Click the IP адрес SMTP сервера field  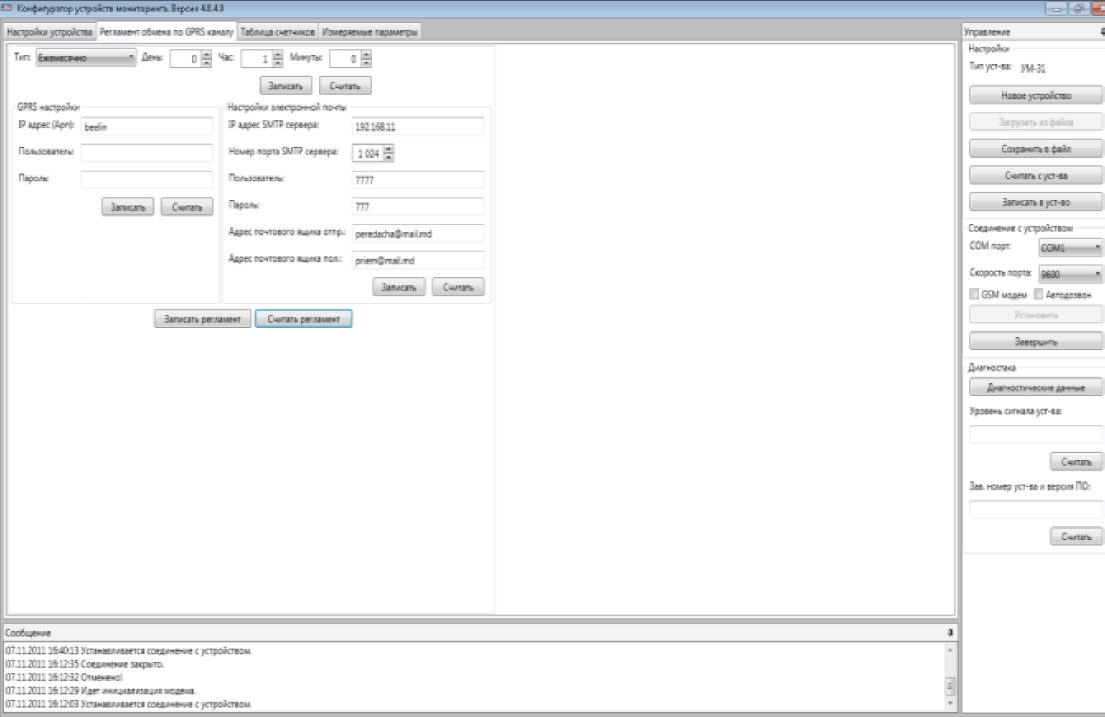point(417,126)
